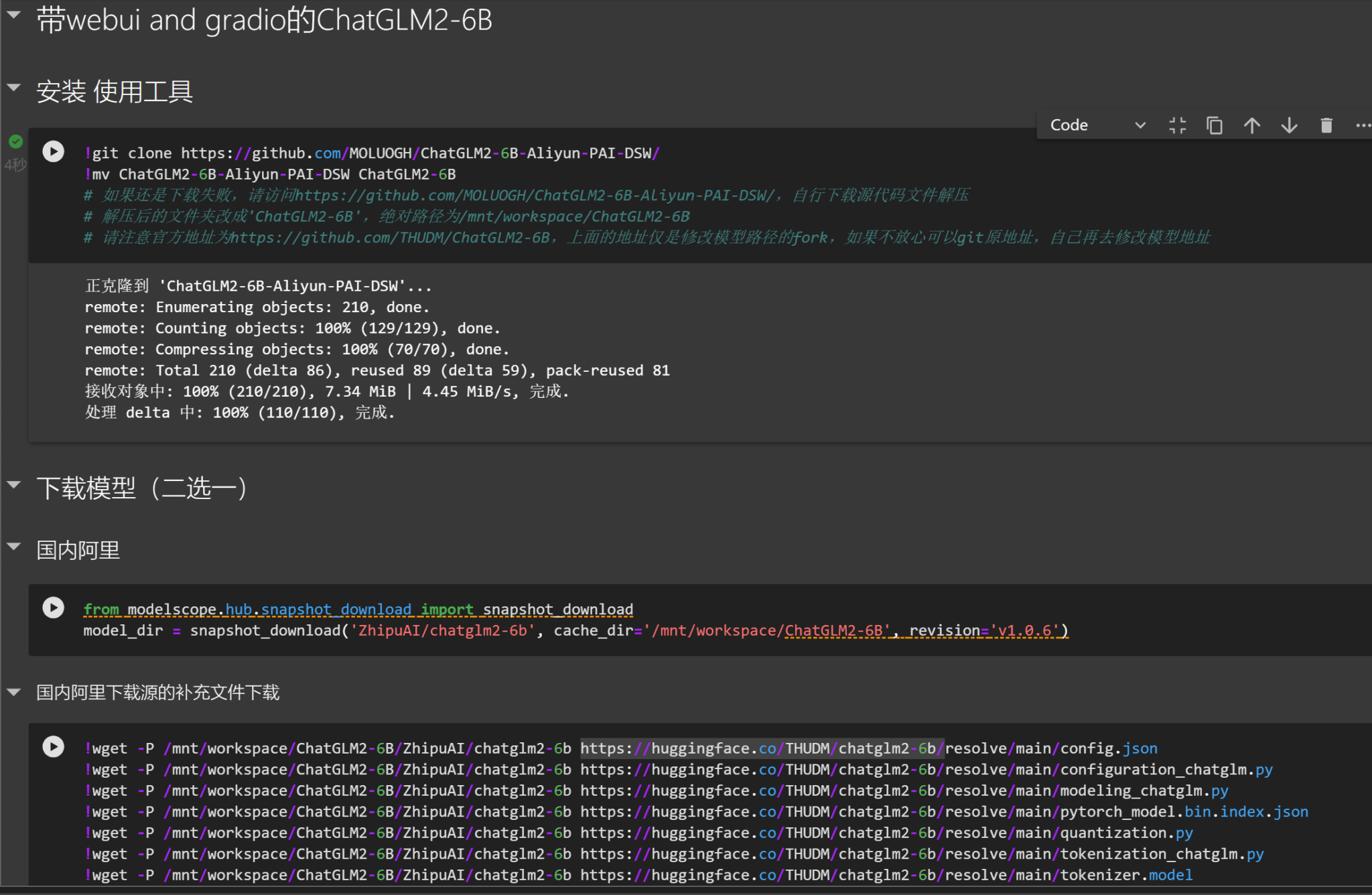Move the selected cell down
The image size is (1372, 895).
[x=1289, y=125]
